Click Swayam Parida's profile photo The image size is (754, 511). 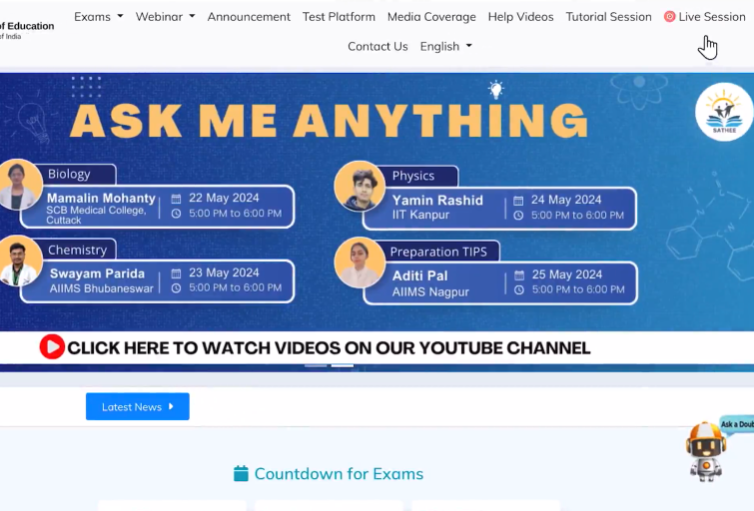pyautogui.click(x=18, y=262)
